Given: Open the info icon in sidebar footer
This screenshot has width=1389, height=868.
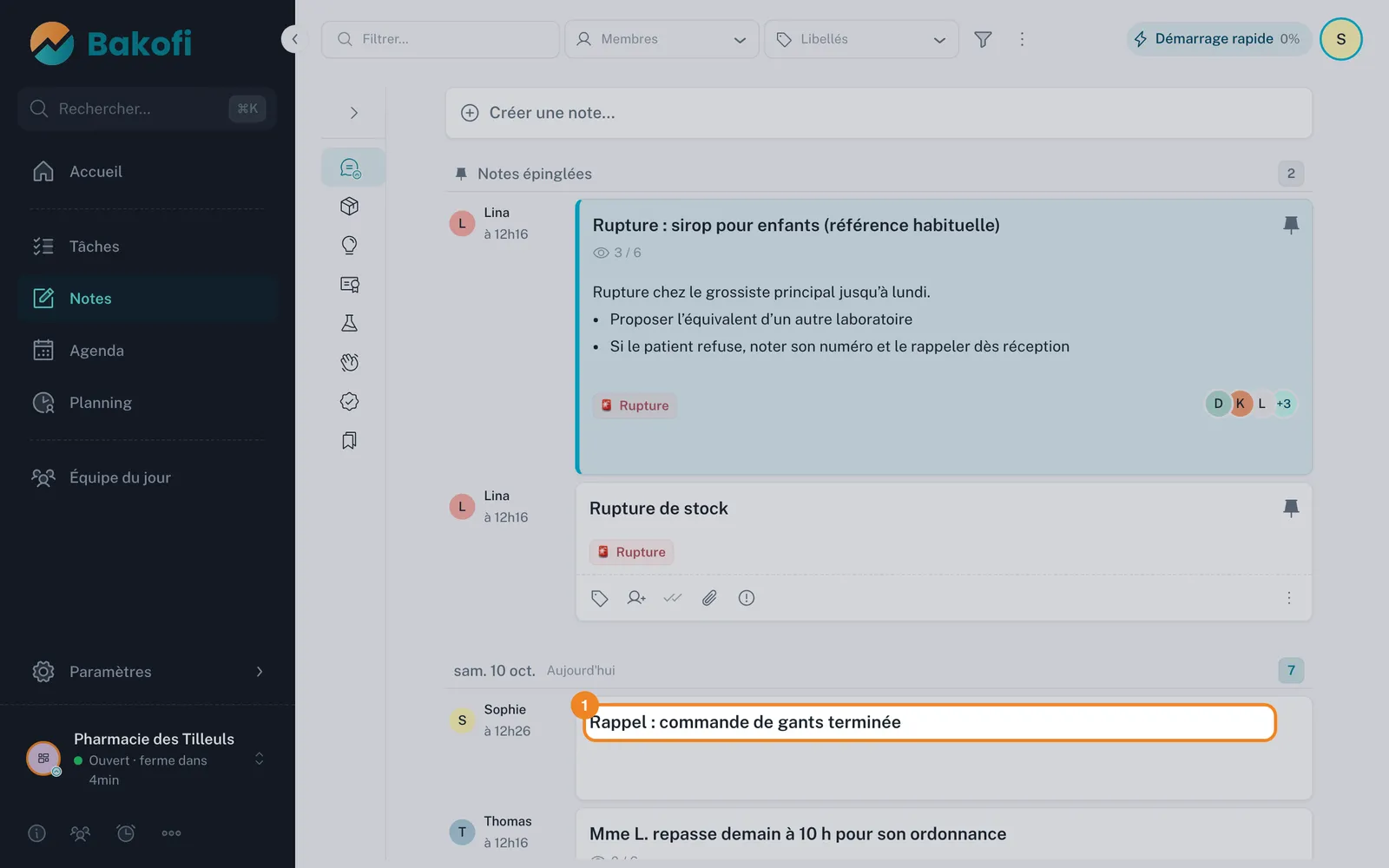Looking at the screenshot, I should (36, 833).
